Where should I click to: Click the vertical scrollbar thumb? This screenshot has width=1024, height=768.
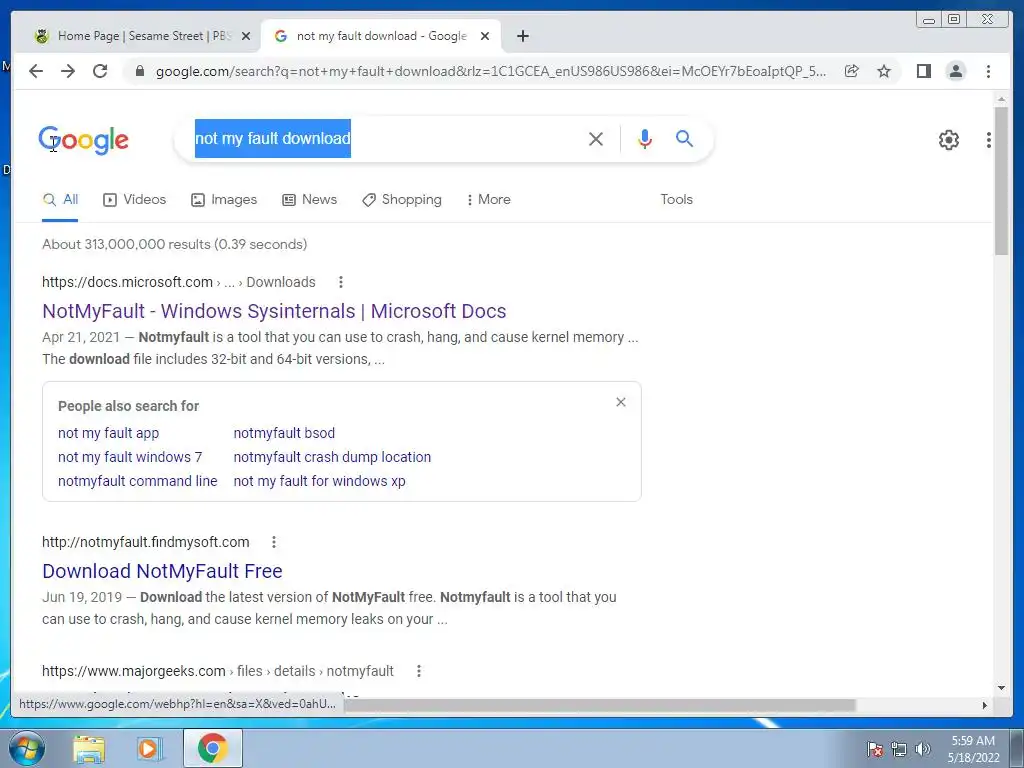coord(1001,181)
